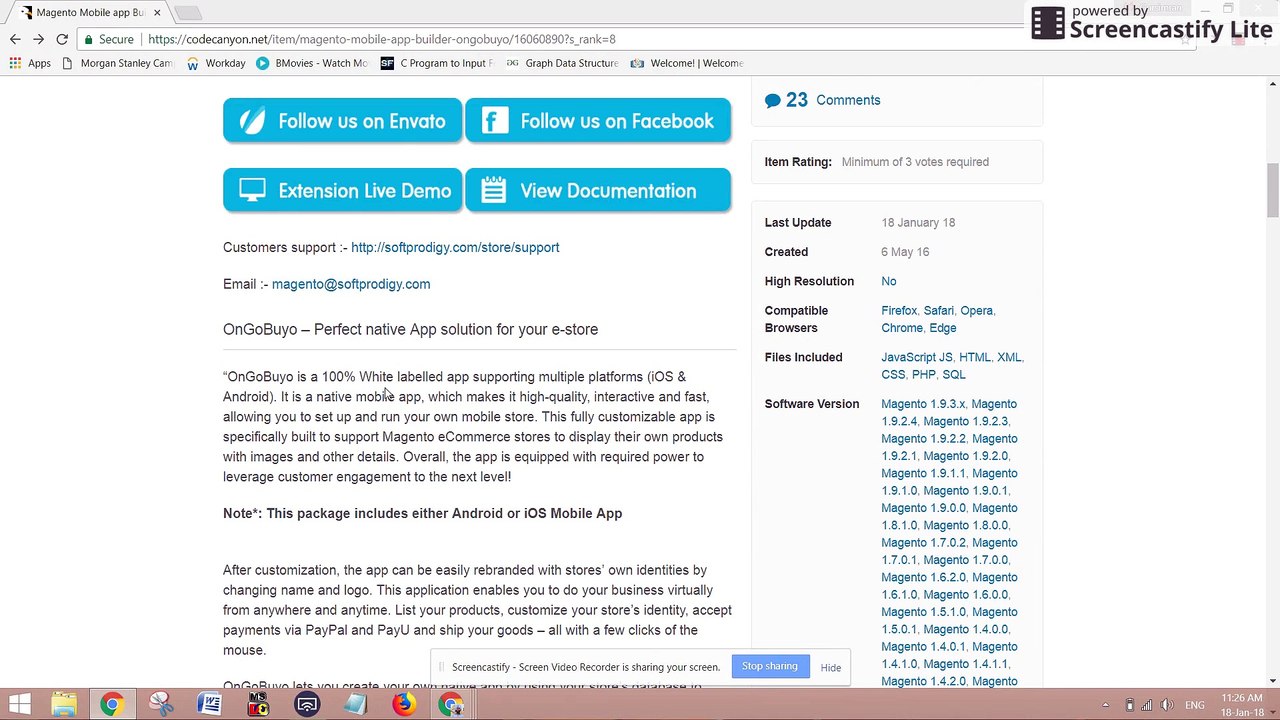Stop sharing the screen recording
The width and height of the screenshot is (1280, 720).
[x=770, y=667]
